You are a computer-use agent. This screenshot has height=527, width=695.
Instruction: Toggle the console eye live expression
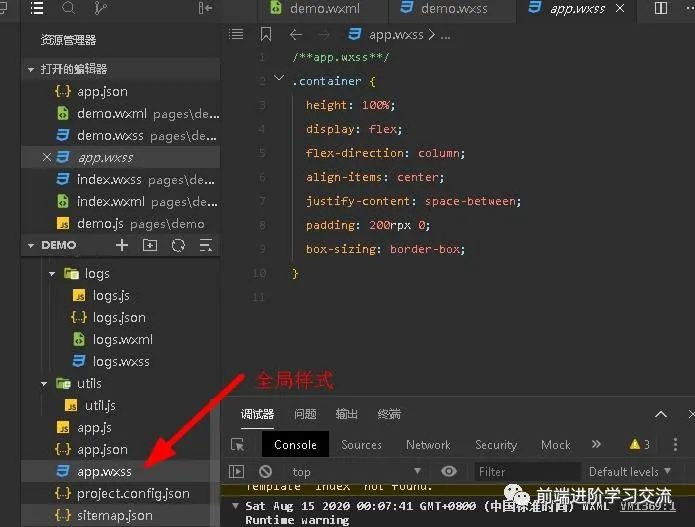coord(449,471)
